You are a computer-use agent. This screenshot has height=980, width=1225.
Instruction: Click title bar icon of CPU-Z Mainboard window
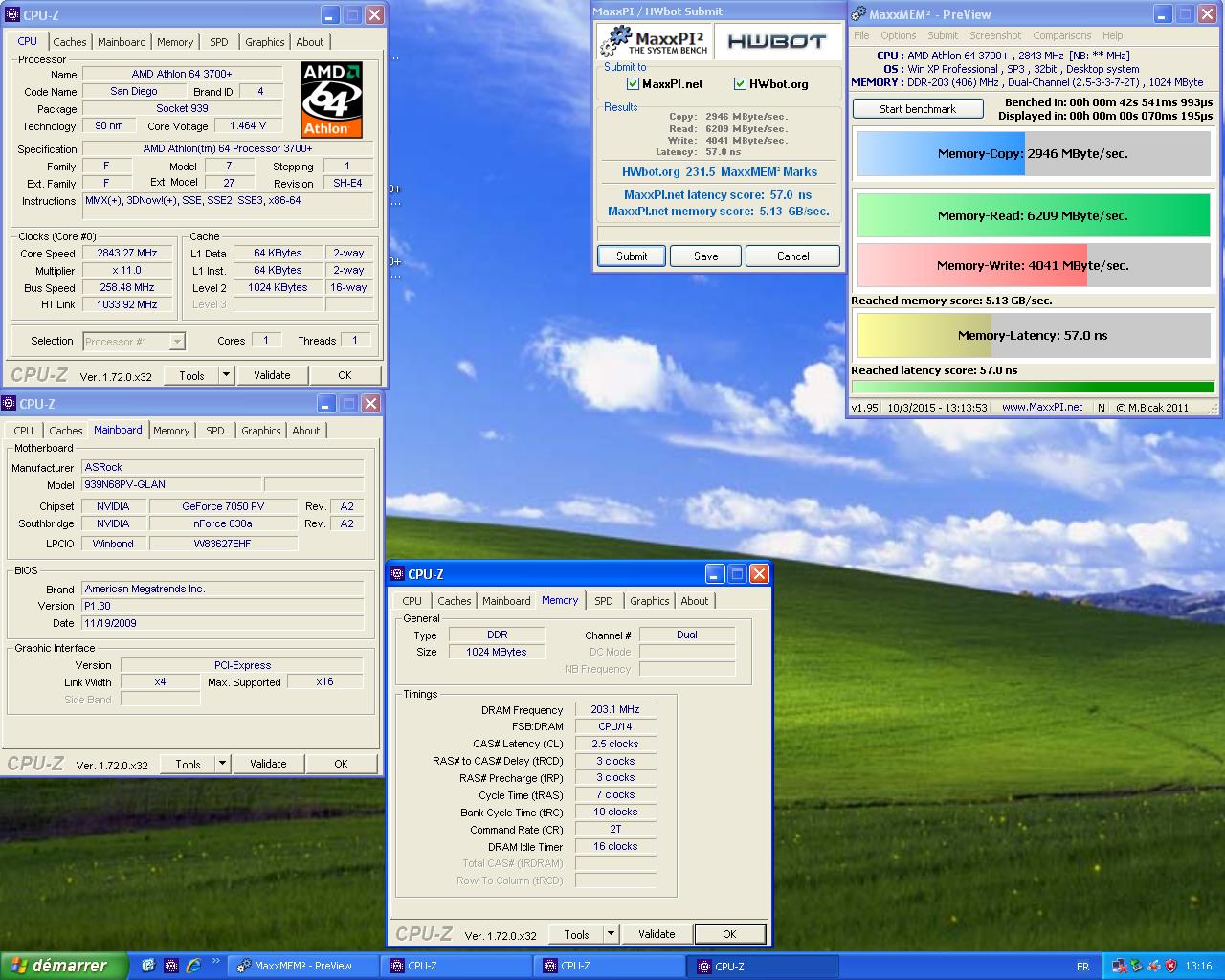(9, 404)
